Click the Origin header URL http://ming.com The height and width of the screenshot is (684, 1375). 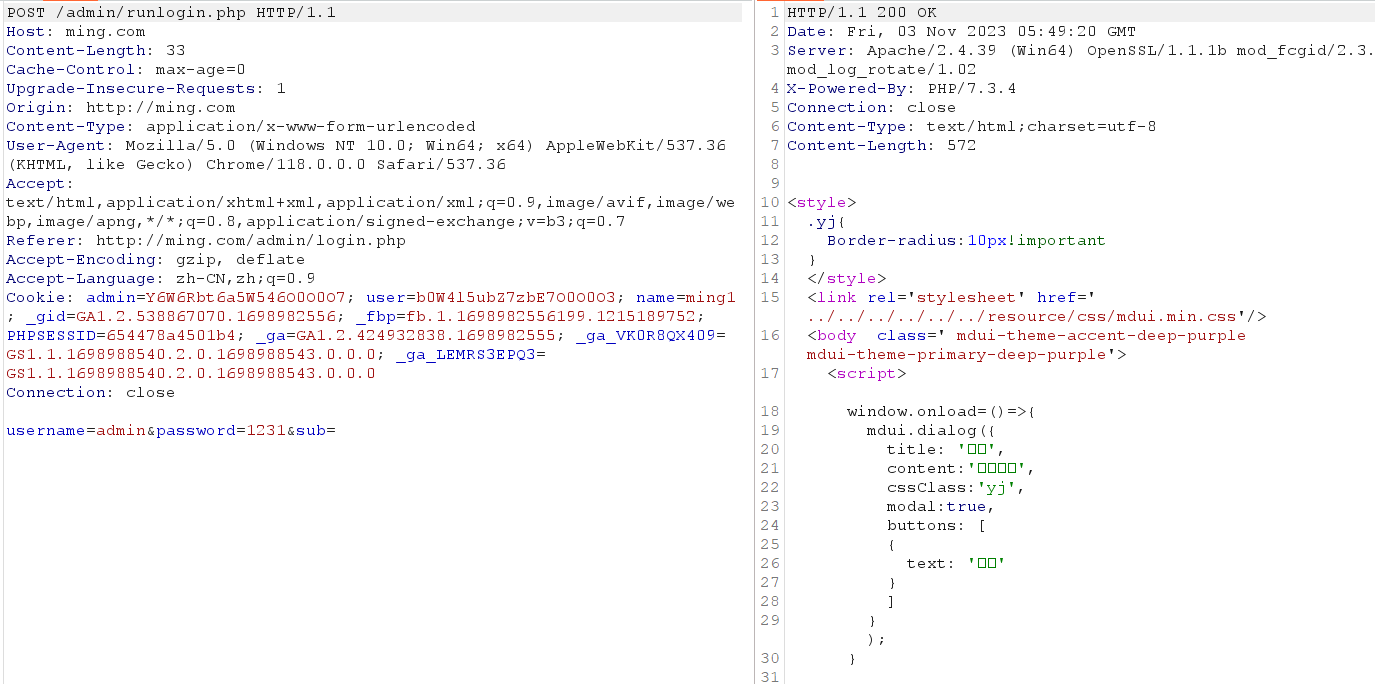coord(160,108)
